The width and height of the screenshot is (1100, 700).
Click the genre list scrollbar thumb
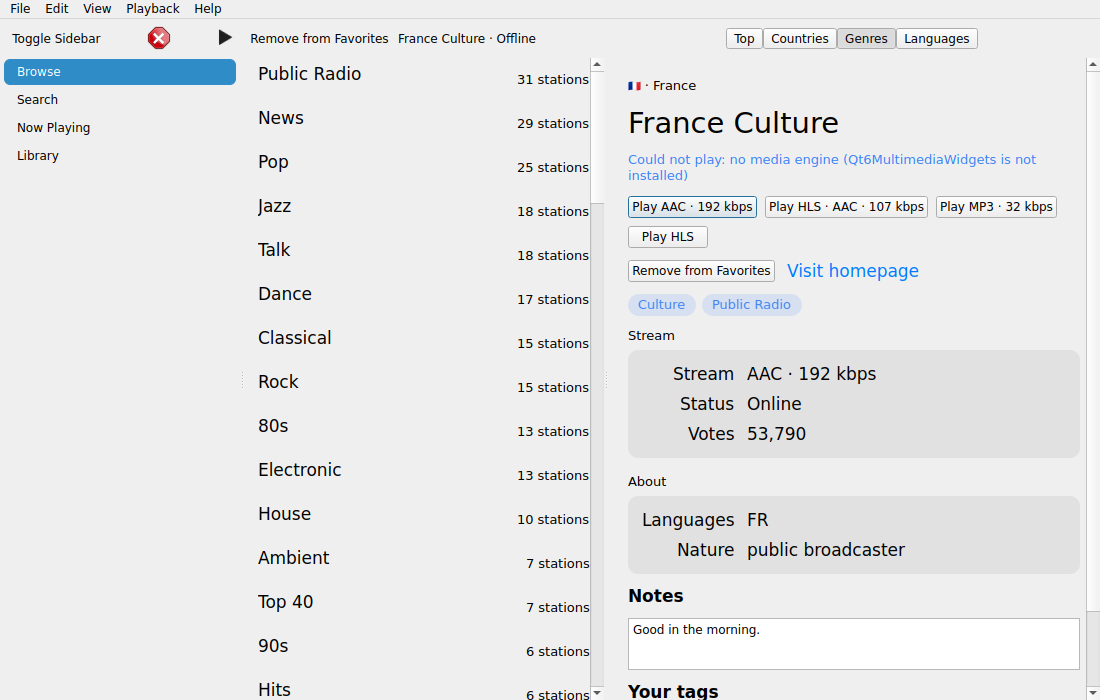click(597, 137)
